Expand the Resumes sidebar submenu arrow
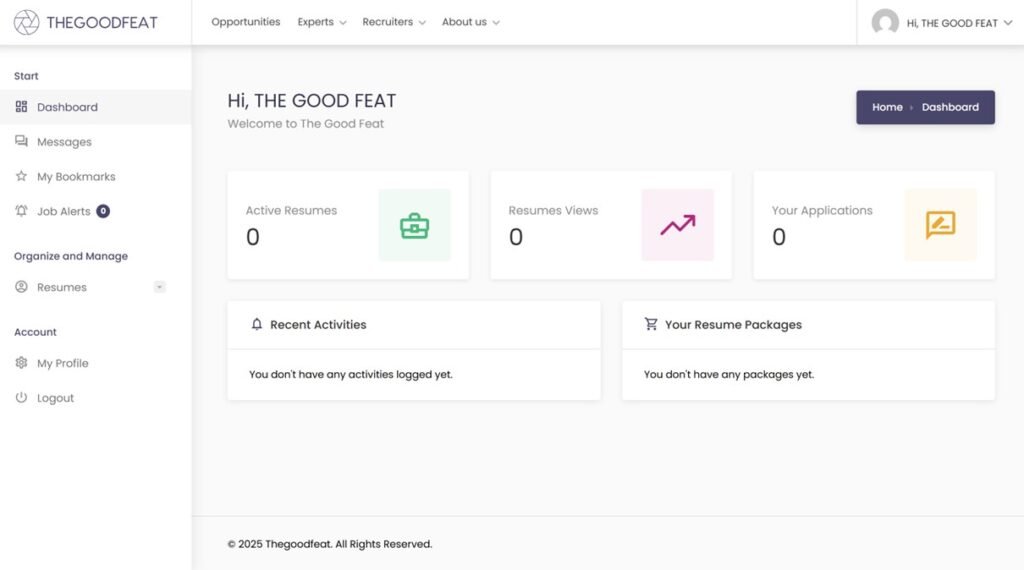 (159, 288)
